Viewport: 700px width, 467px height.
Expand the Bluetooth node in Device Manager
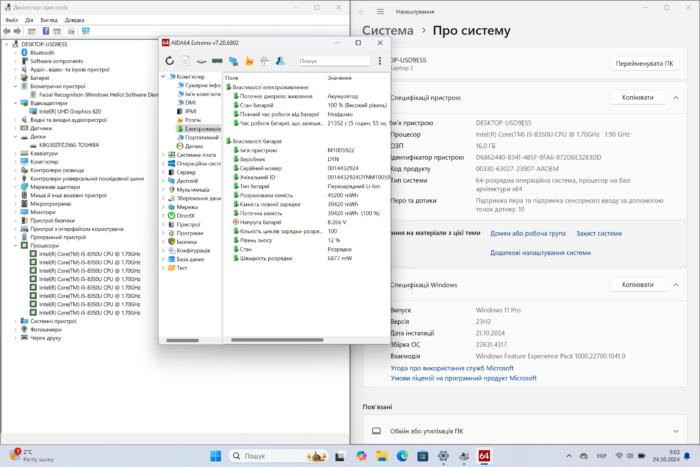16,53
